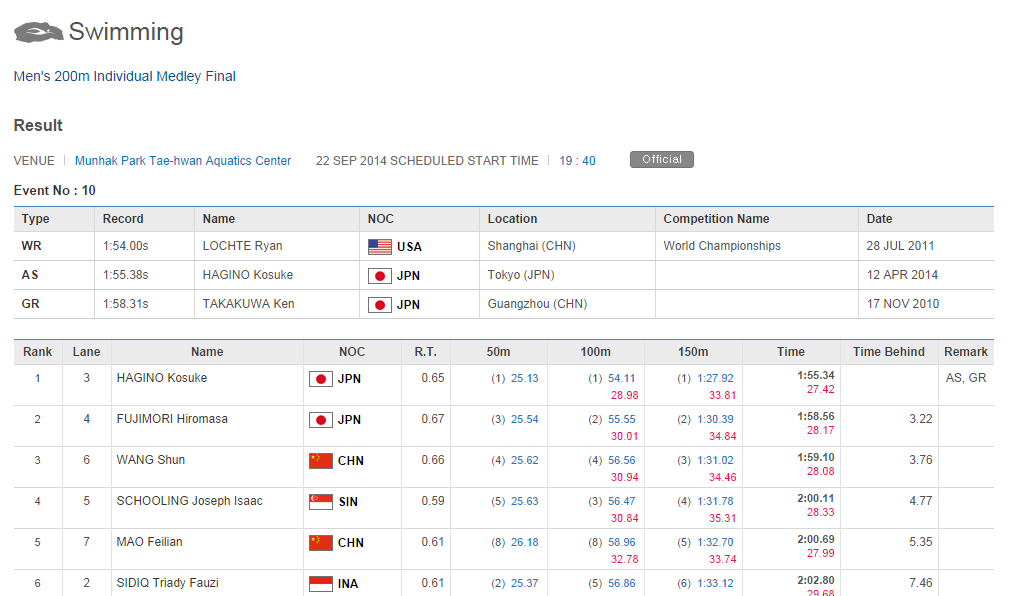
Task: Click the 150m split column header
Action: 693,352
